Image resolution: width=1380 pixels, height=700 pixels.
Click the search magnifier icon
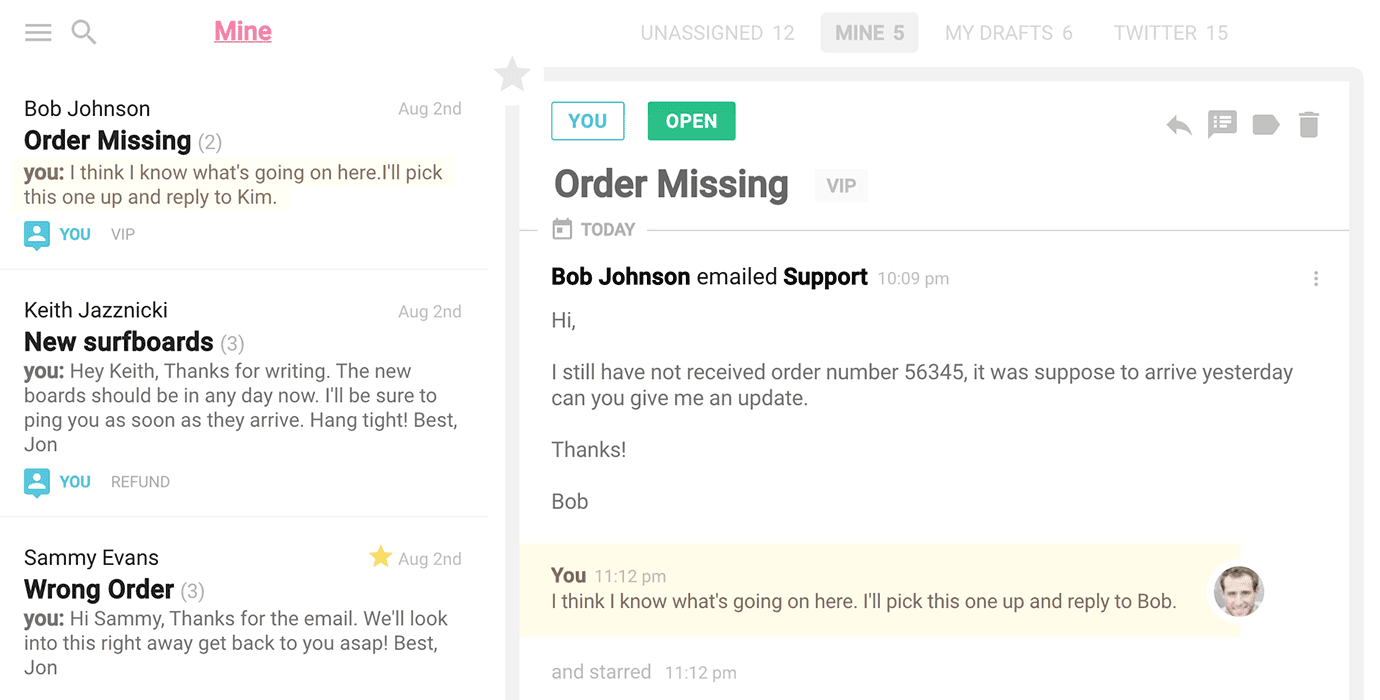[84, 33]
